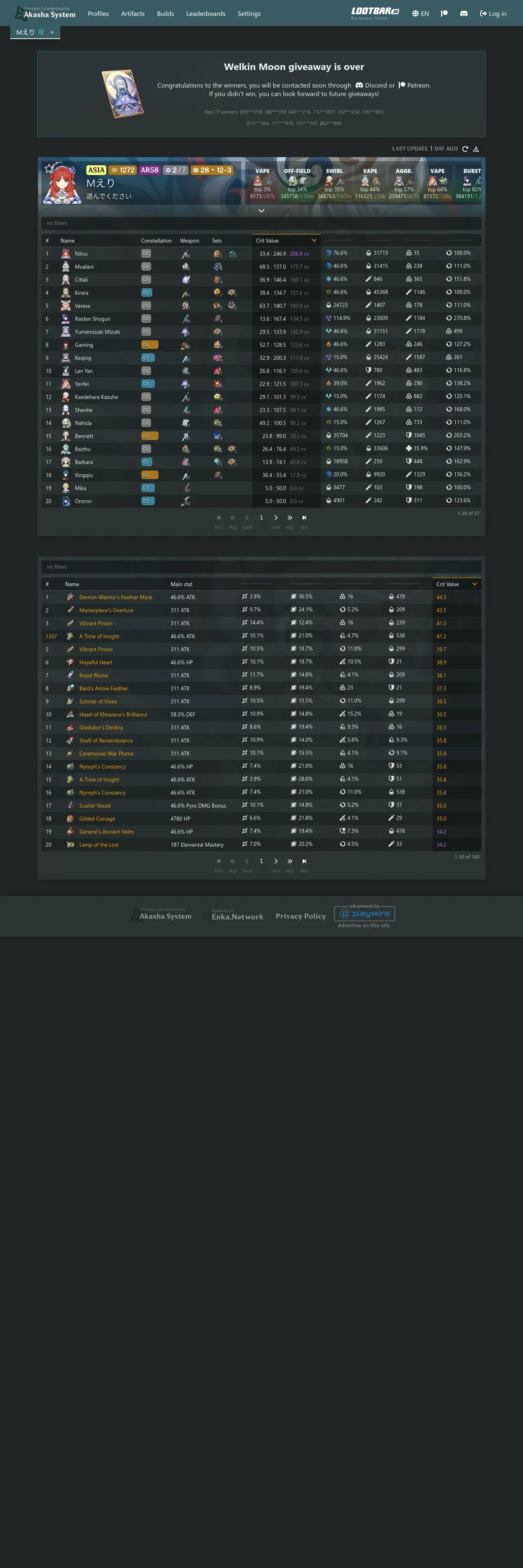Open the OFF-FIELD top 34% ranking
This screenshot has width=523, height=1568.
click(x=297, y=183)
